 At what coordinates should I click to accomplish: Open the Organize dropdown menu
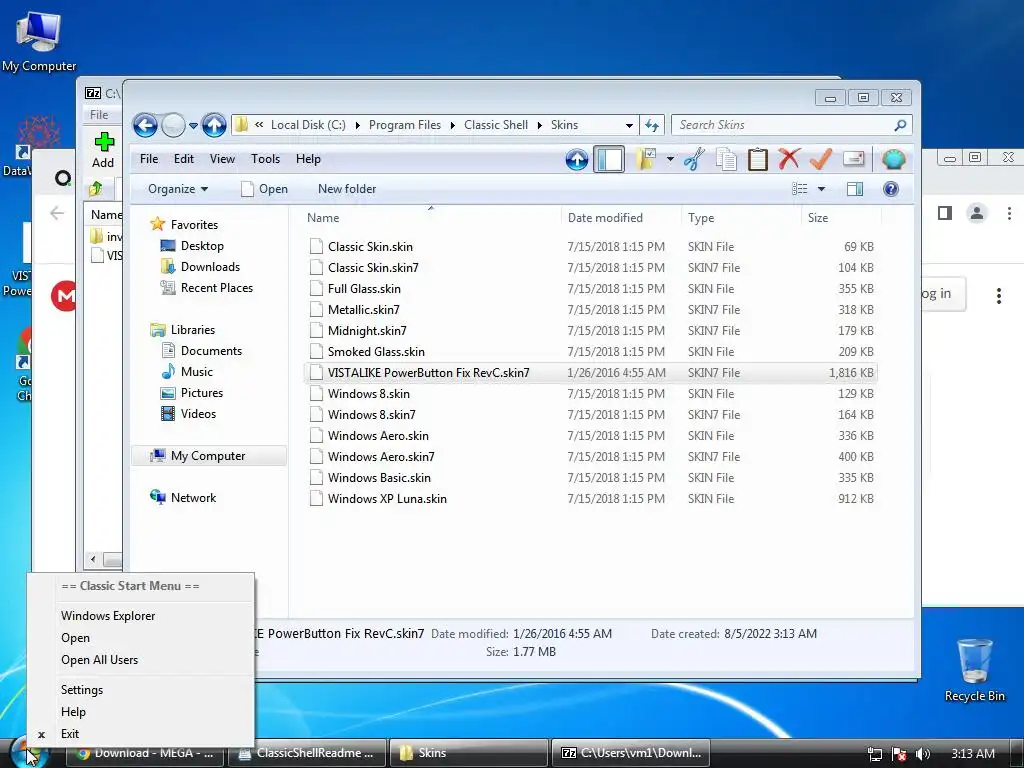pos(178,189)
